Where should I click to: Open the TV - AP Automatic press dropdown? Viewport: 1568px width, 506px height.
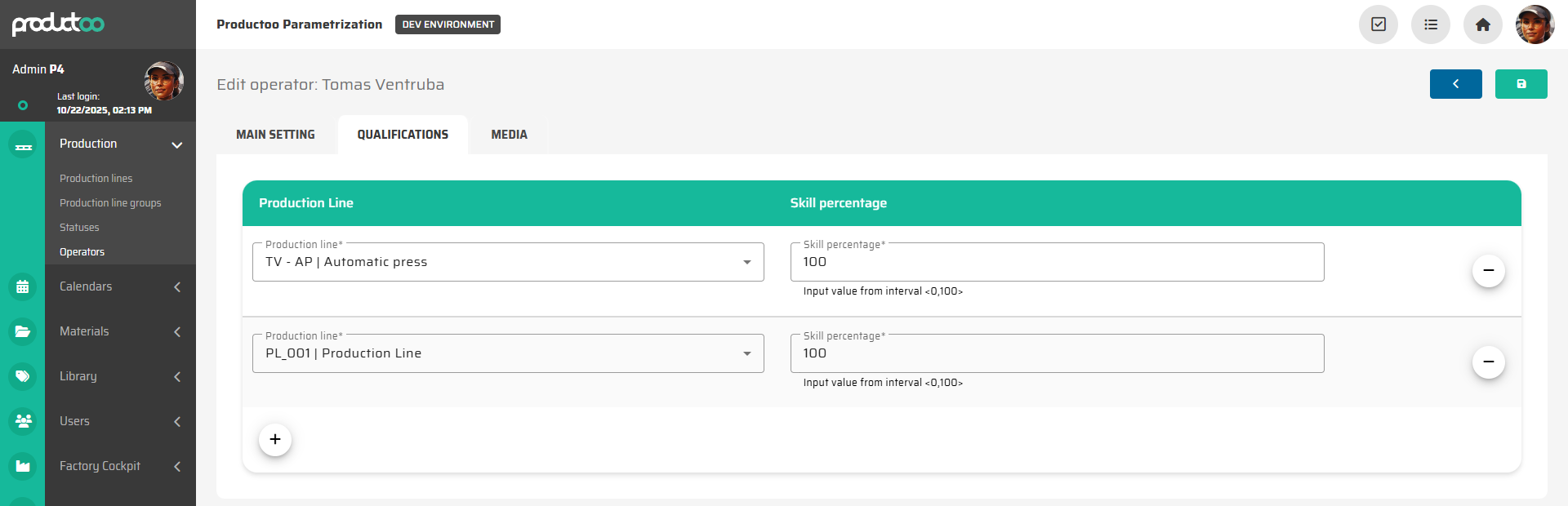coord(508,262)
